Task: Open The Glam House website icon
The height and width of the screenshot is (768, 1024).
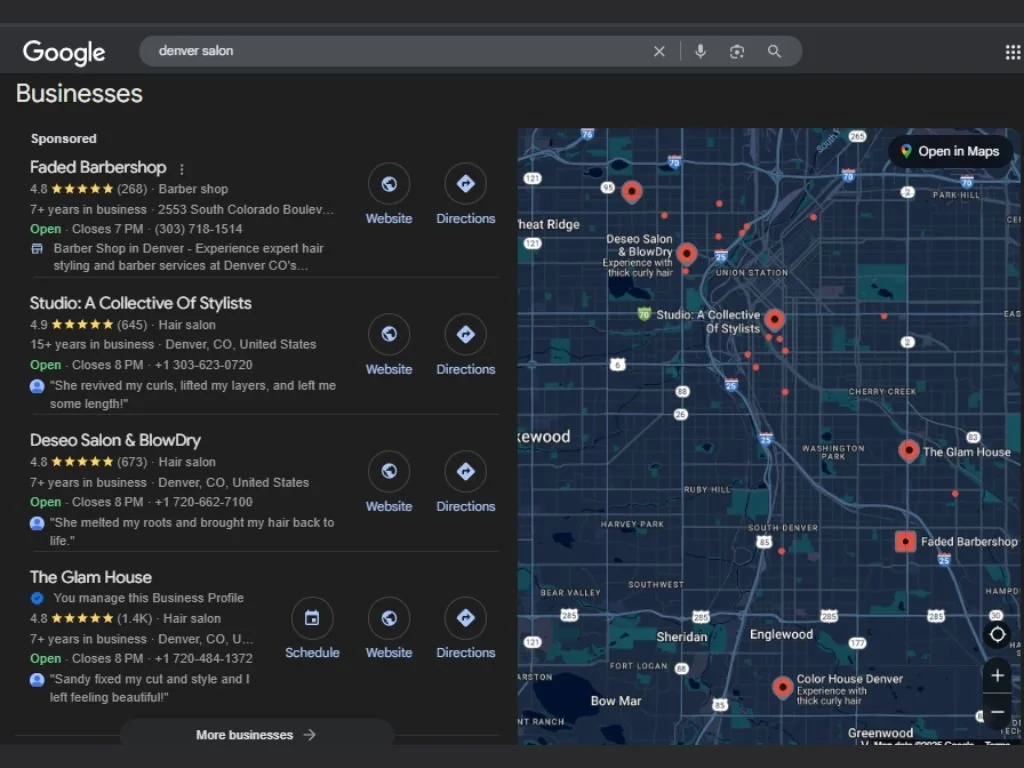Action: point(389,618)
